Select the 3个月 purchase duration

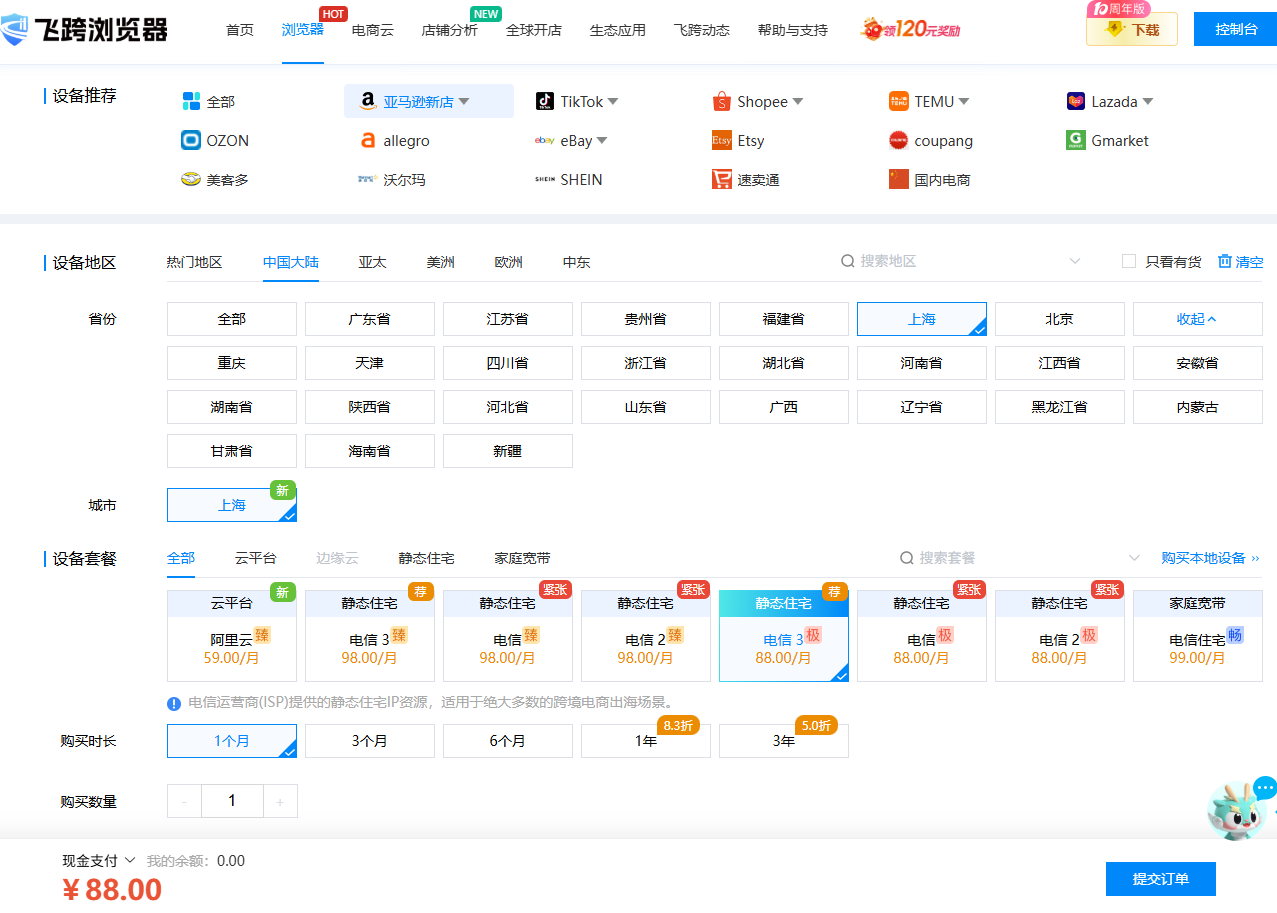click(x=369, y=741)
